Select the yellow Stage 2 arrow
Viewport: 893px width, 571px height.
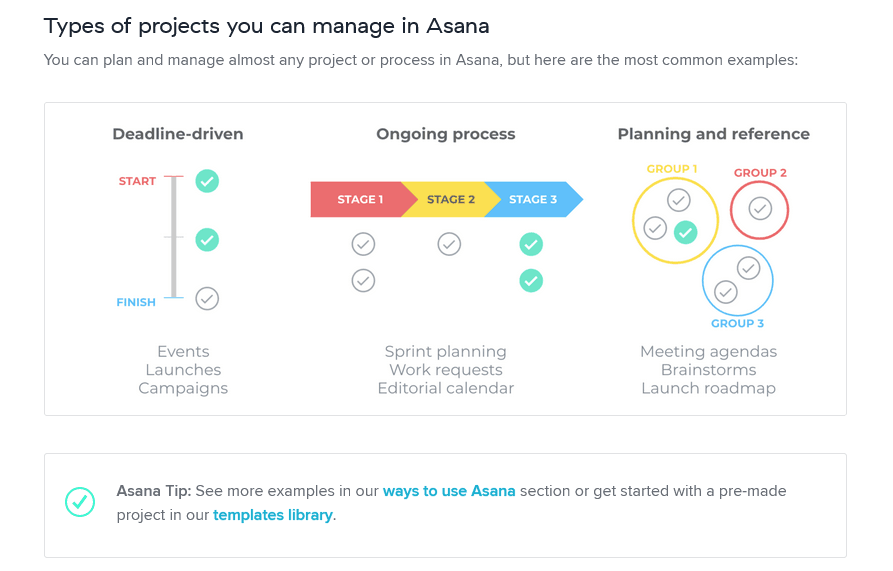point(447,199)
